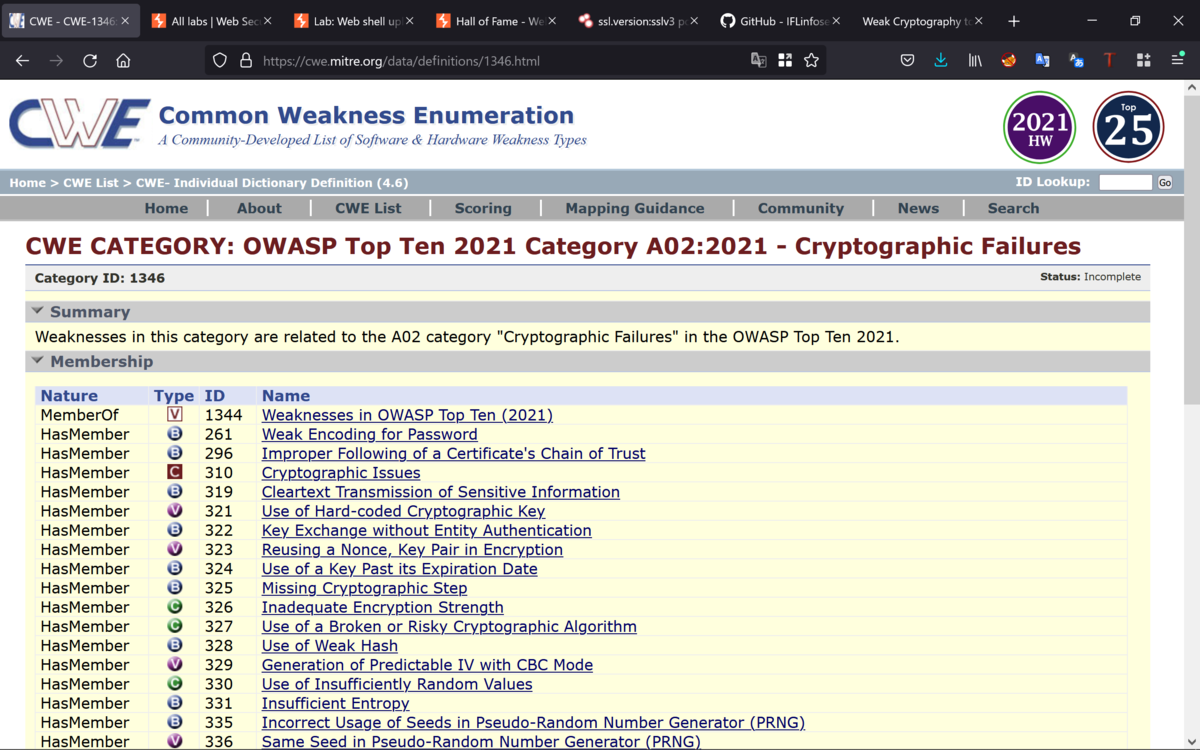
Task: Open Key Exchange without Entity Authentication
Action: 426,530
